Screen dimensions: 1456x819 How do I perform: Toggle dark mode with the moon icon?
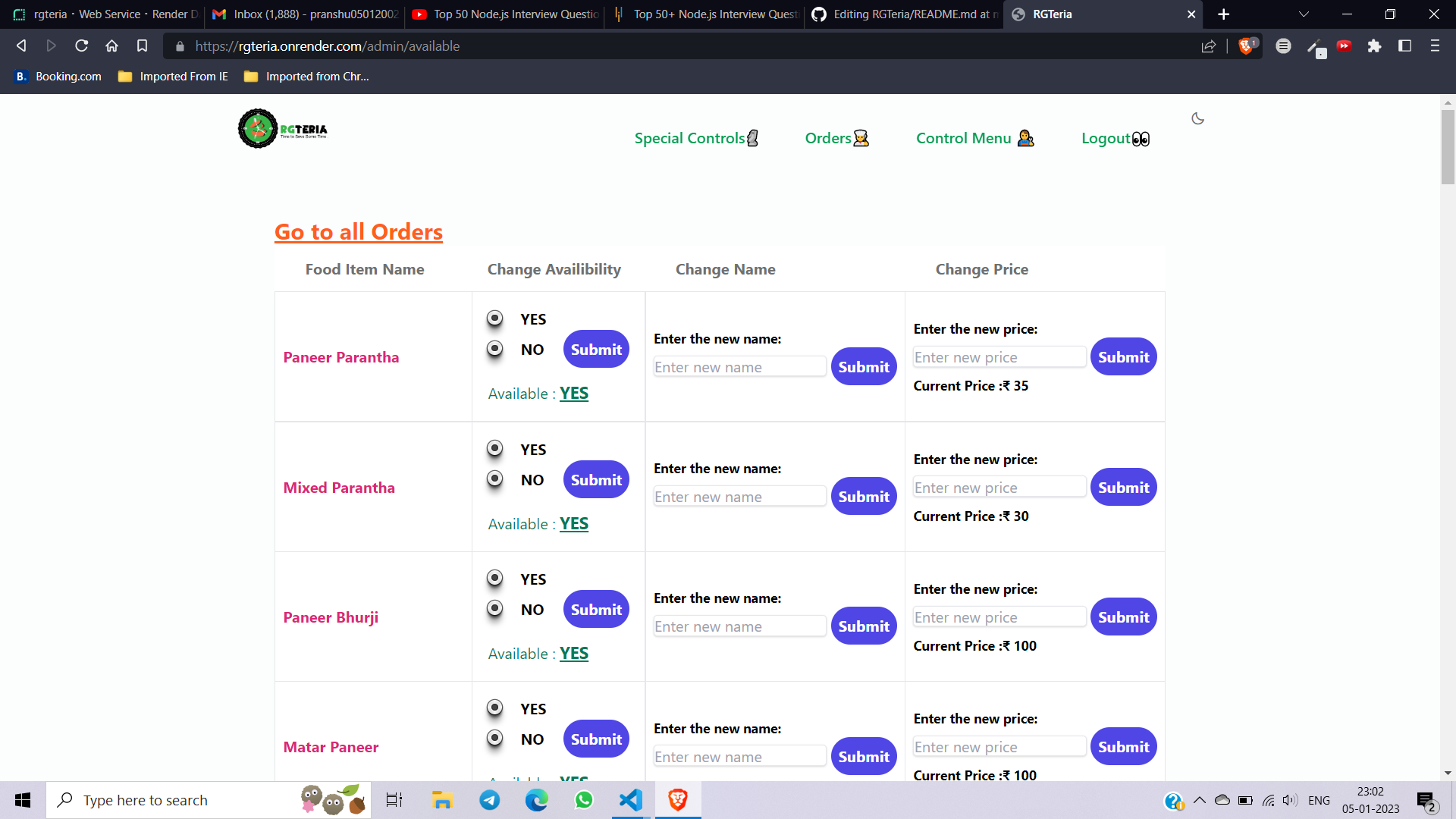click(x=1198, y=118)
